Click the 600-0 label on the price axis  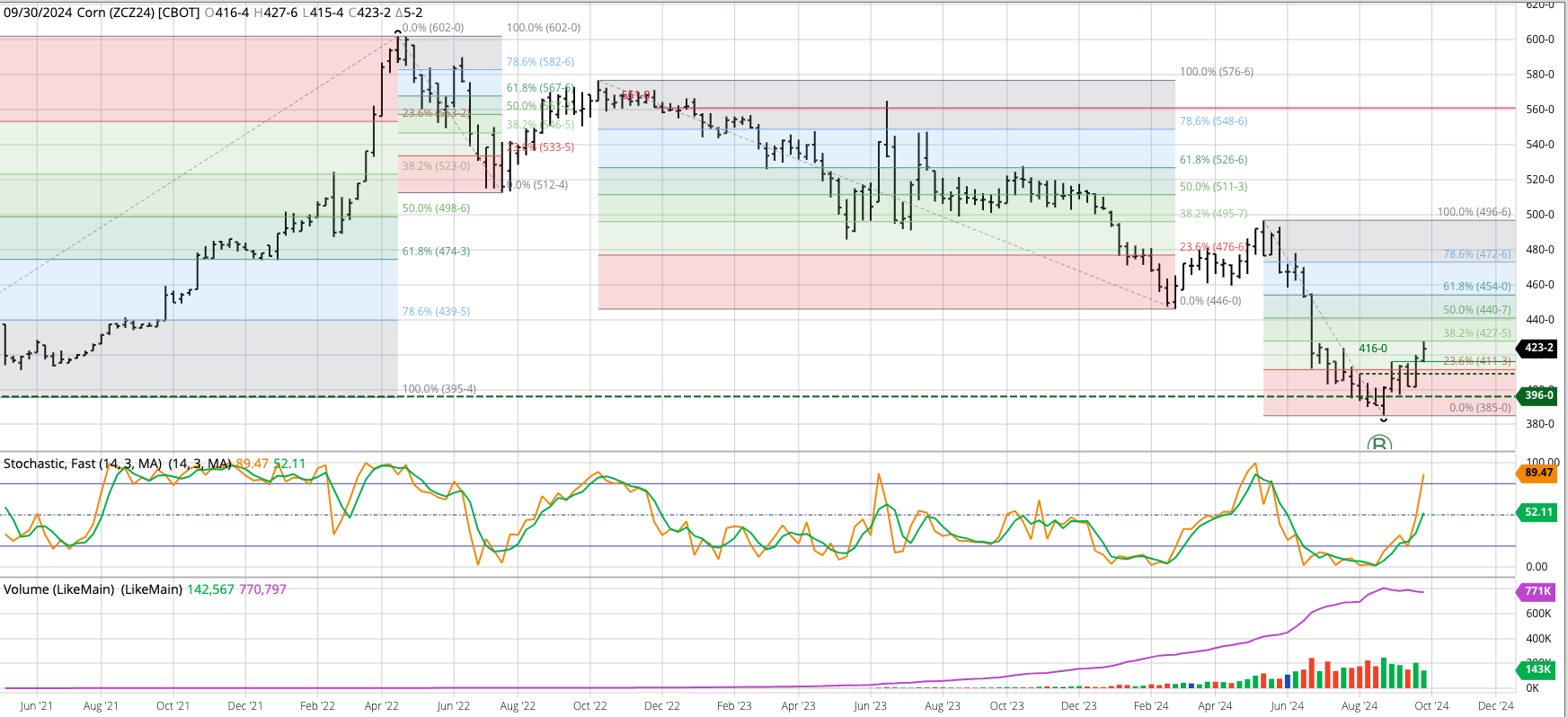[x=1539, y=40]
